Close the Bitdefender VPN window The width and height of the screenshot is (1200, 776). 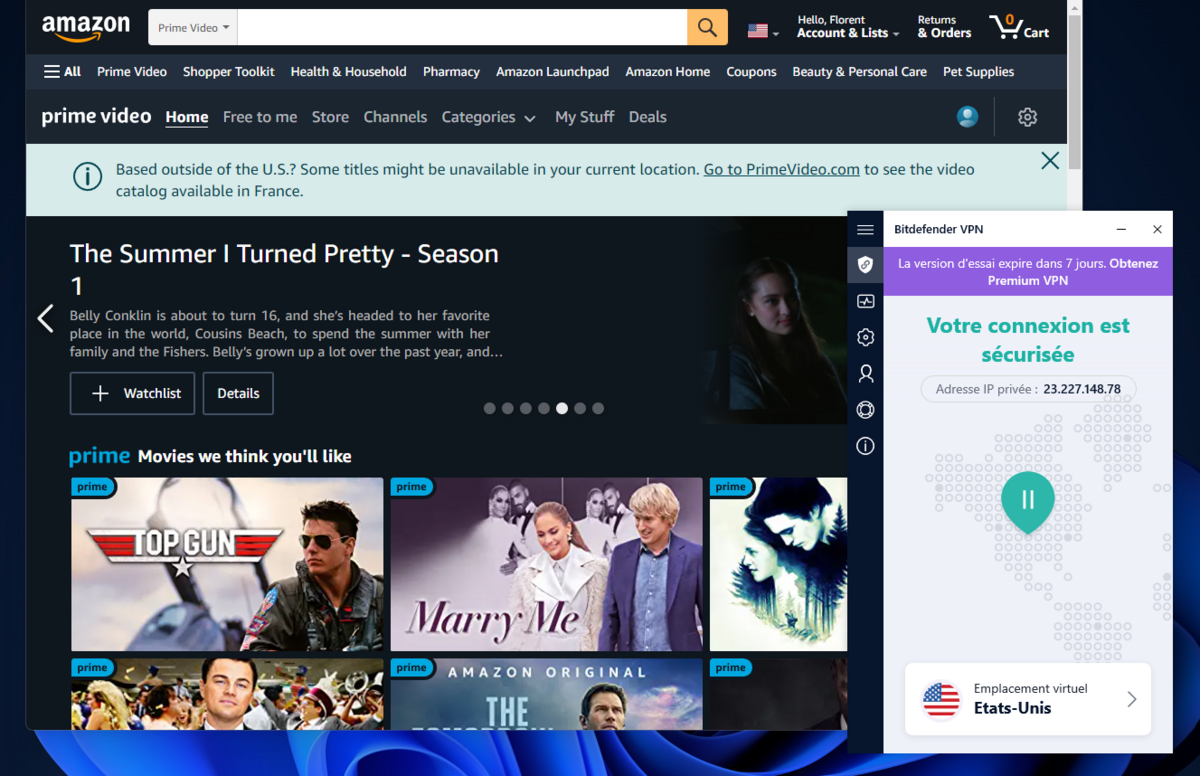(1157, 229)
